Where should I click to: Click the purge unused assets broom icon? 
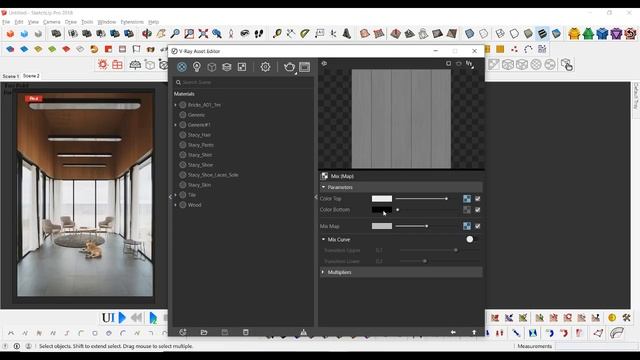click(303, 332)
